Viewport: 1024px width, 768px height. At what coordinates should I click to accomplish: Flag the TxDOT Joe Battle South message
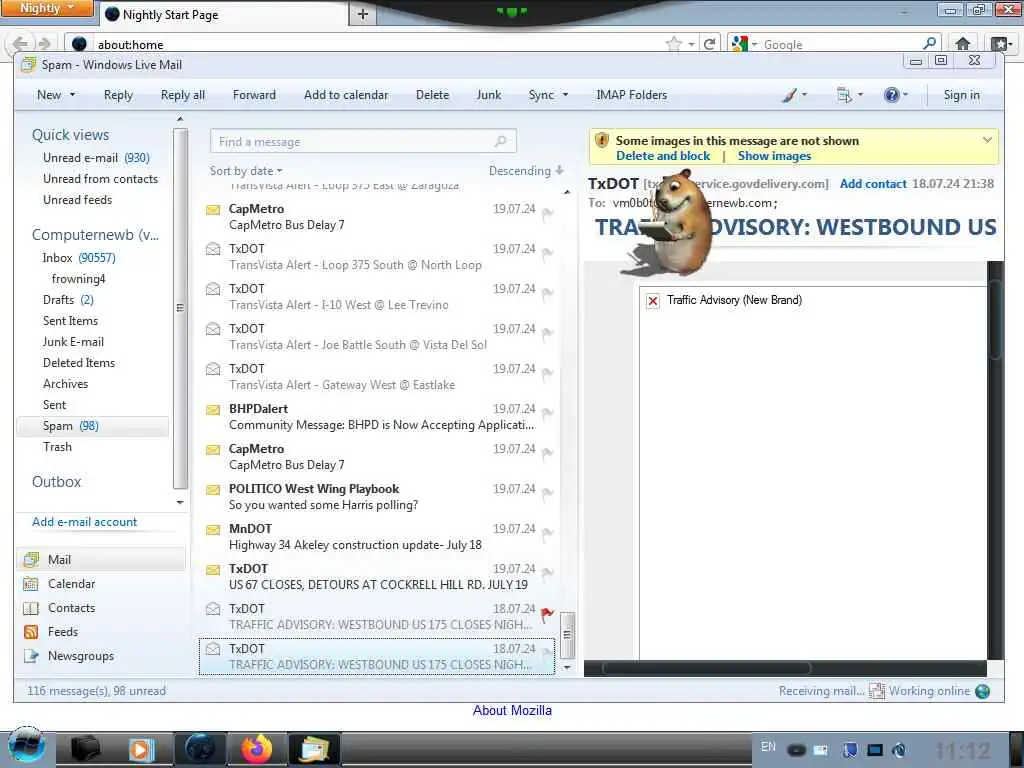(547, 333)
